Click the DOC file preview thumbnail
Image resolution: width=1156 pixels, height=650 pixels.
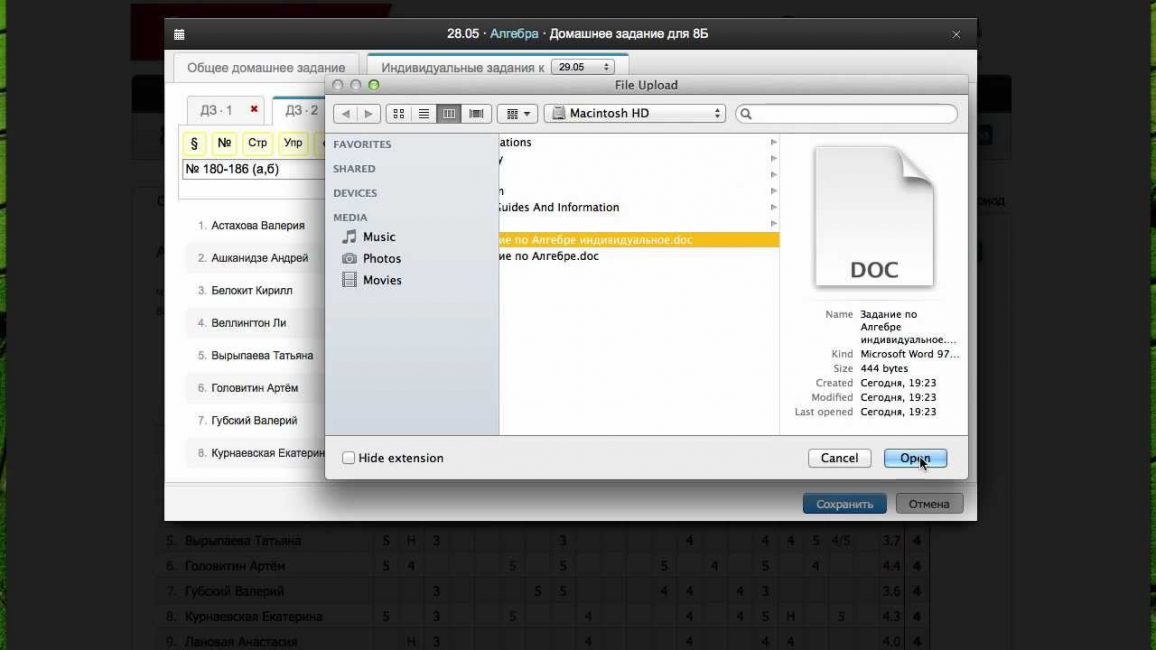point(874,217)
